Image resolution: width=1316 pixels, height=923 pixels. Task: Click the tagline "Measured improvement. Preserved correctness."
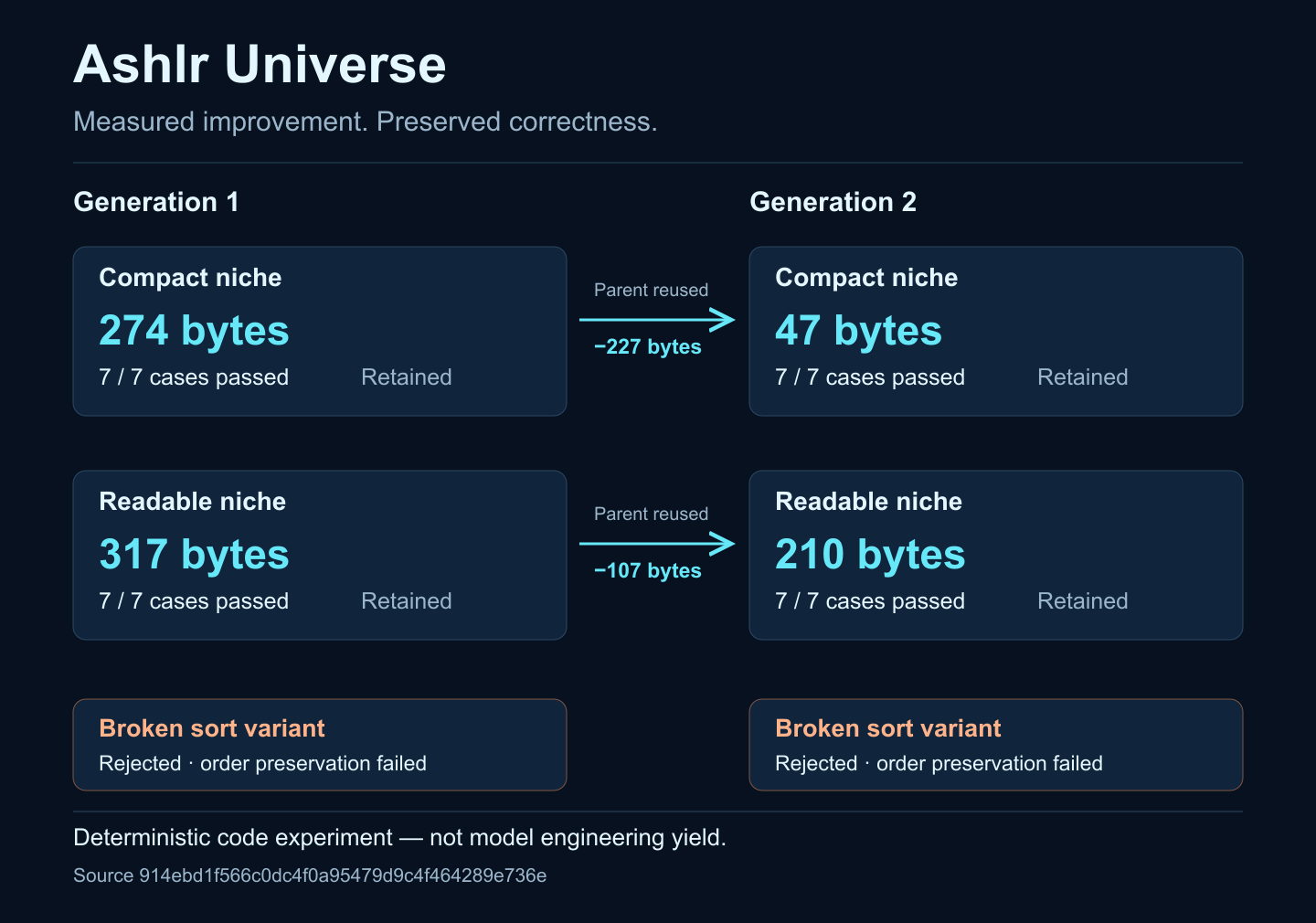pos(366,122)
